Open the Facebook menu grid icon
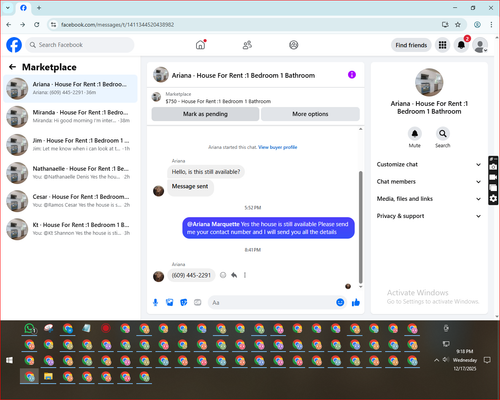 pos(442,45)
